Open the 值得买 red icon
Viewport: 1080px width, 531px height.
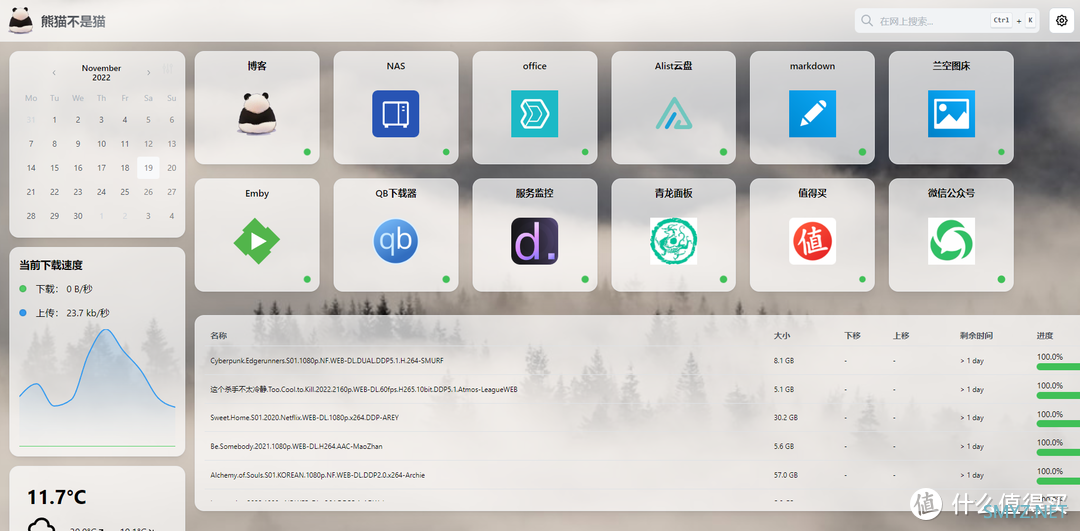(813, 241)
